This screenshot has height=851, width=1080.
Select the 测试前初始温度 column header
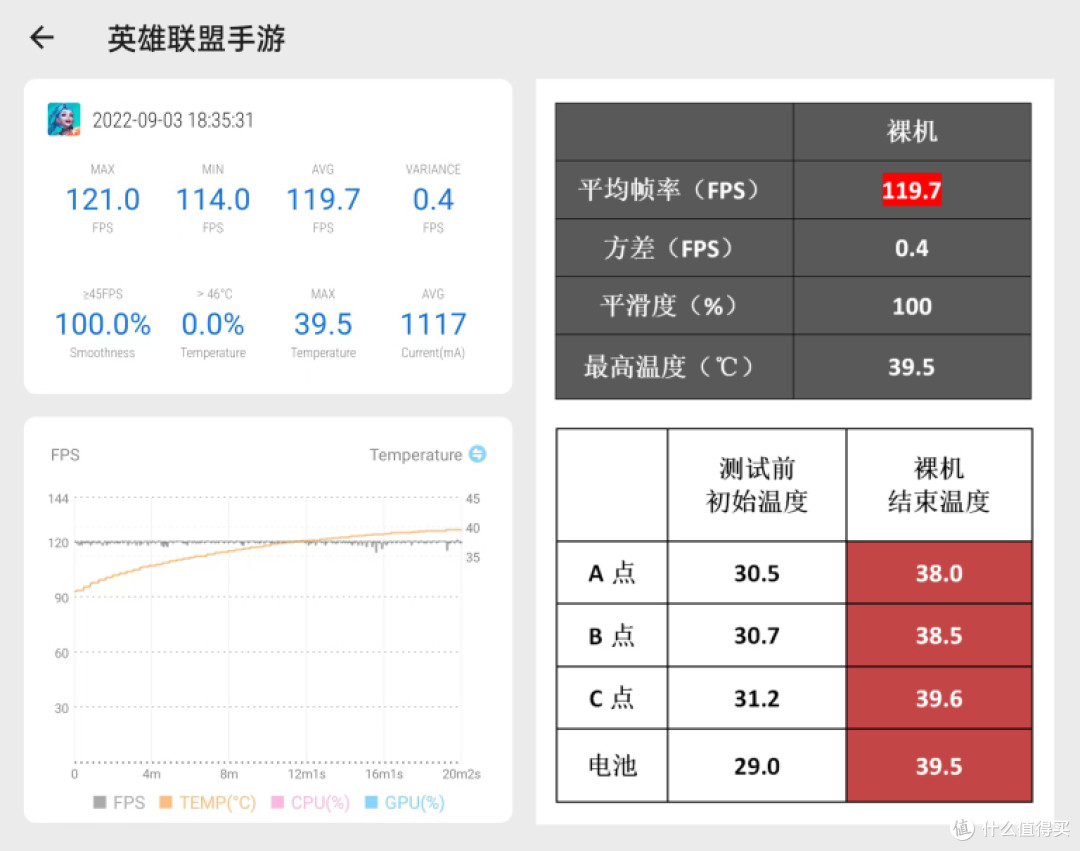[757, 485]
